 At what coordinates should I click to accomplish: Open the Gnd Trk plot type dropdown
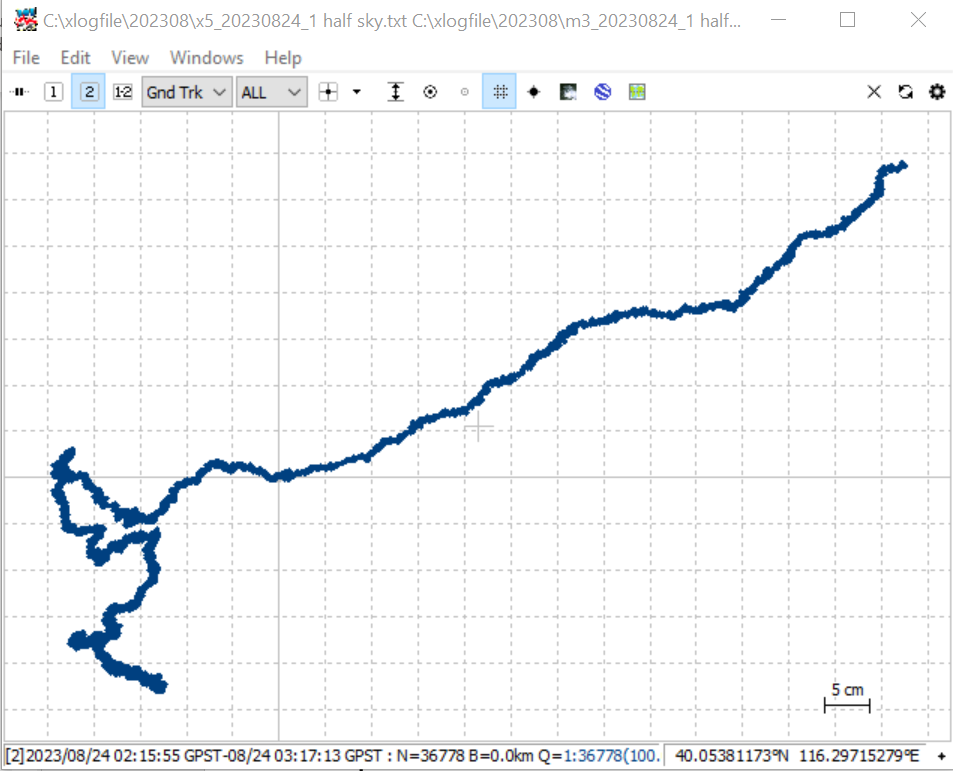187,92
